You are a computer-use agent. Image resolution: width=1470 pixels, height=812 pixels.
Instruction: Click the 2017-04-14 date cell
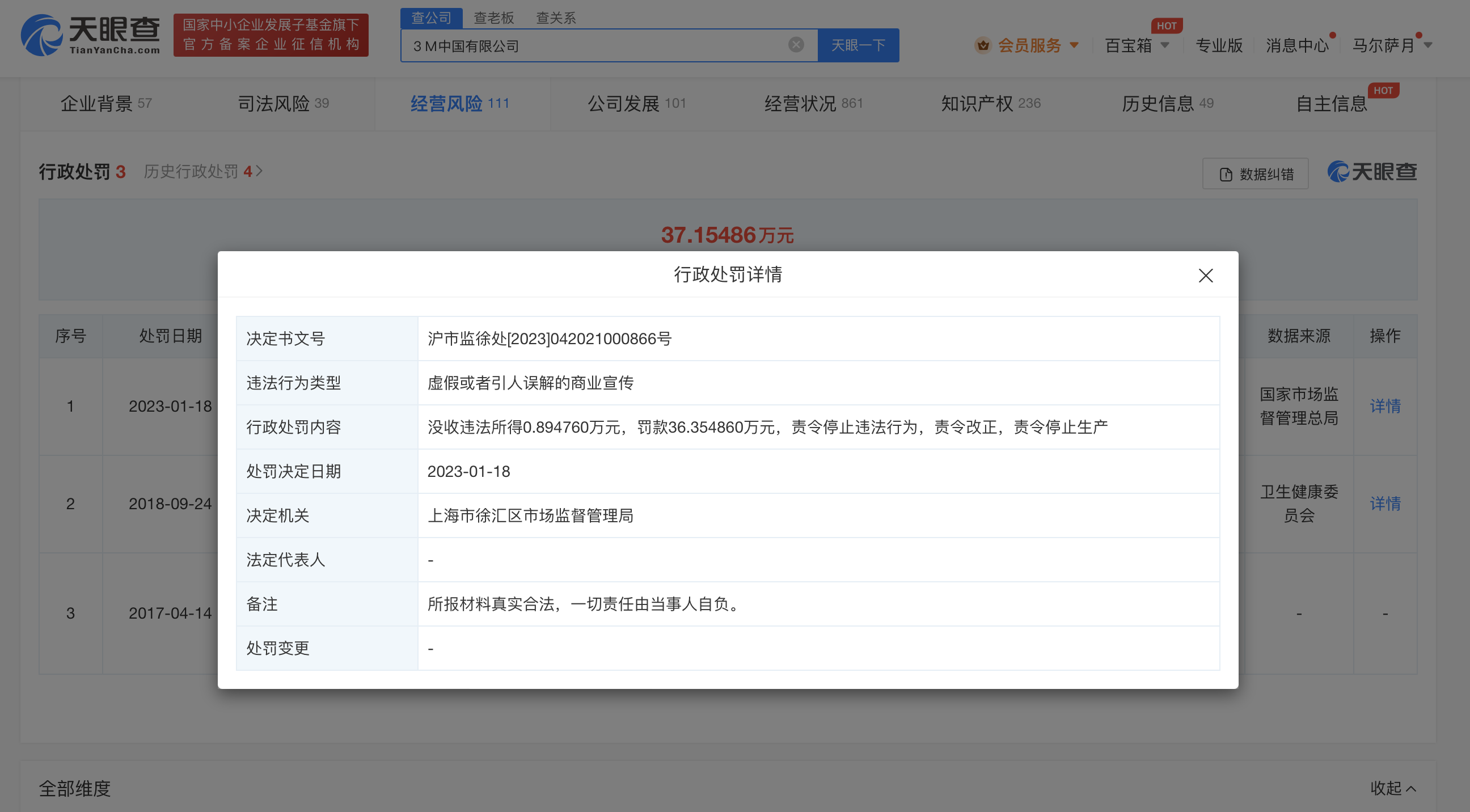pos(170,613)
